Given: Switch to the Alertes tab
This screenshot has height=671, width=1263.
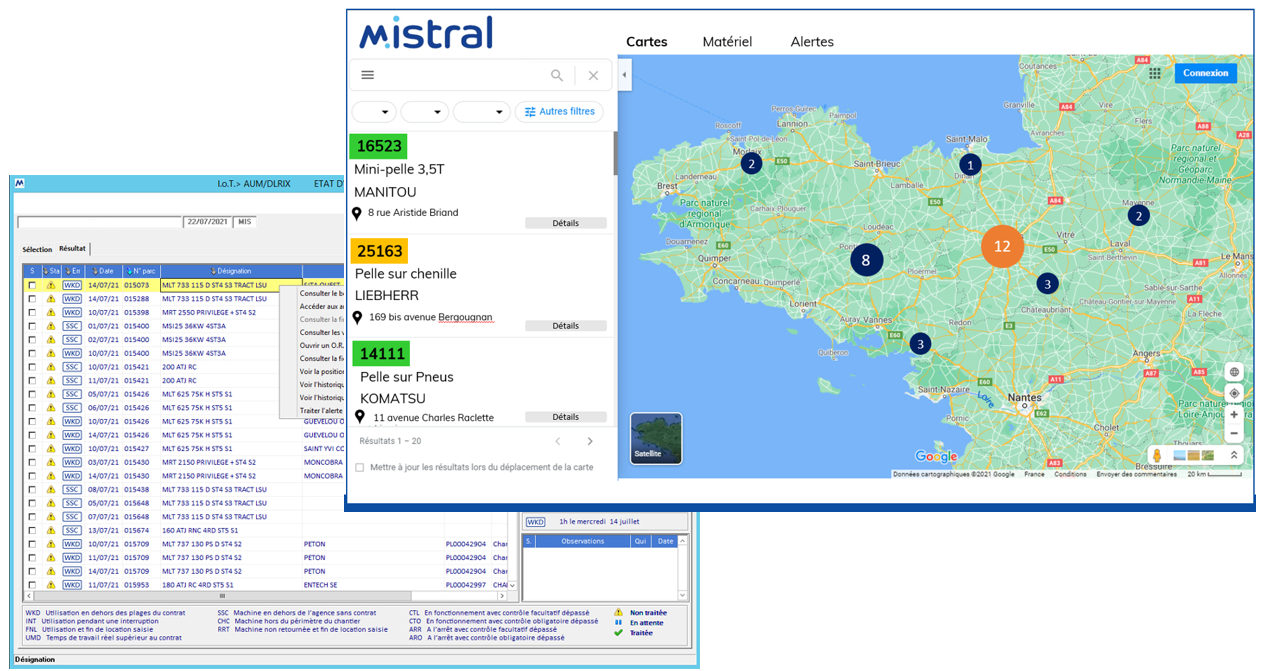Looking at the screenshot, I should pyautogui.click(x=812, y=42).
